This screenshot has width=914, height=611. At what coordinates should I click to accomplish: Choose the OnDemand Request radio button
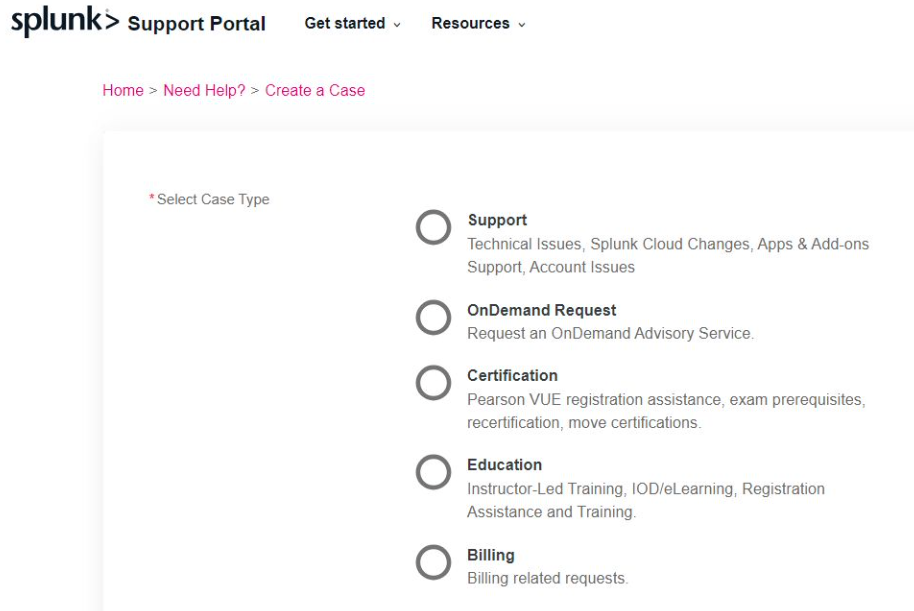(433, 319)
